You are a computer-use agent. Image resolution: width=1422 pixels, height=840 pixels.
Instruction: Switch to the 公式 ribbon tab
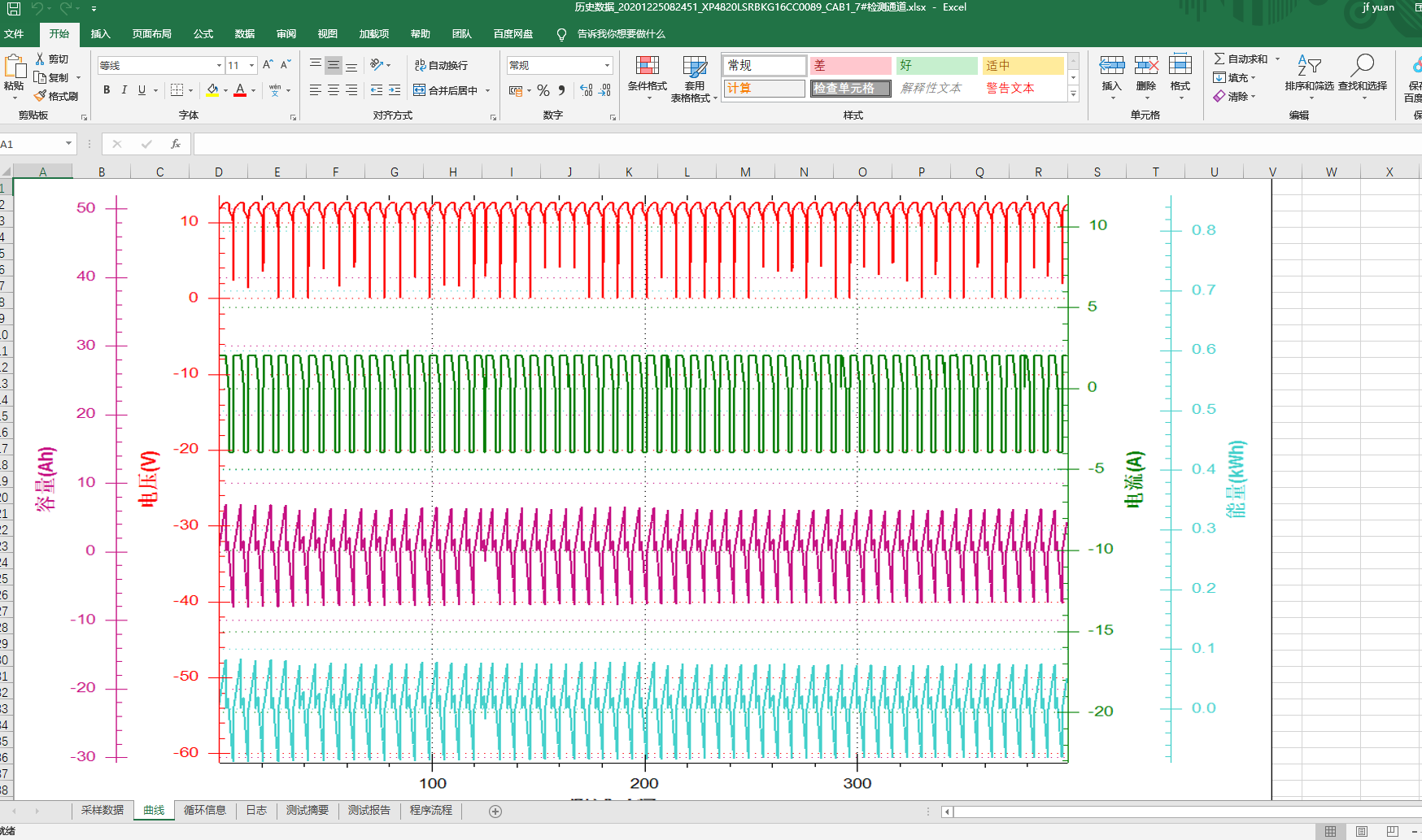coord(203,34)
